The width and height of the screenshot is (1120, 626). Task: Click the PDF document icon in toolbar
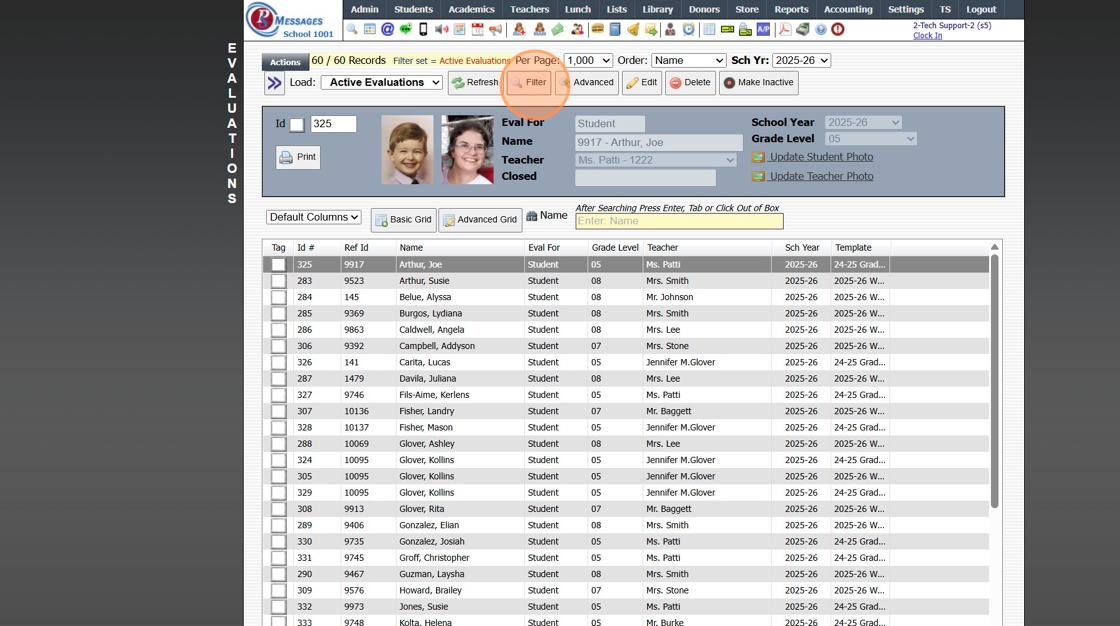click(x=785, y=30)
